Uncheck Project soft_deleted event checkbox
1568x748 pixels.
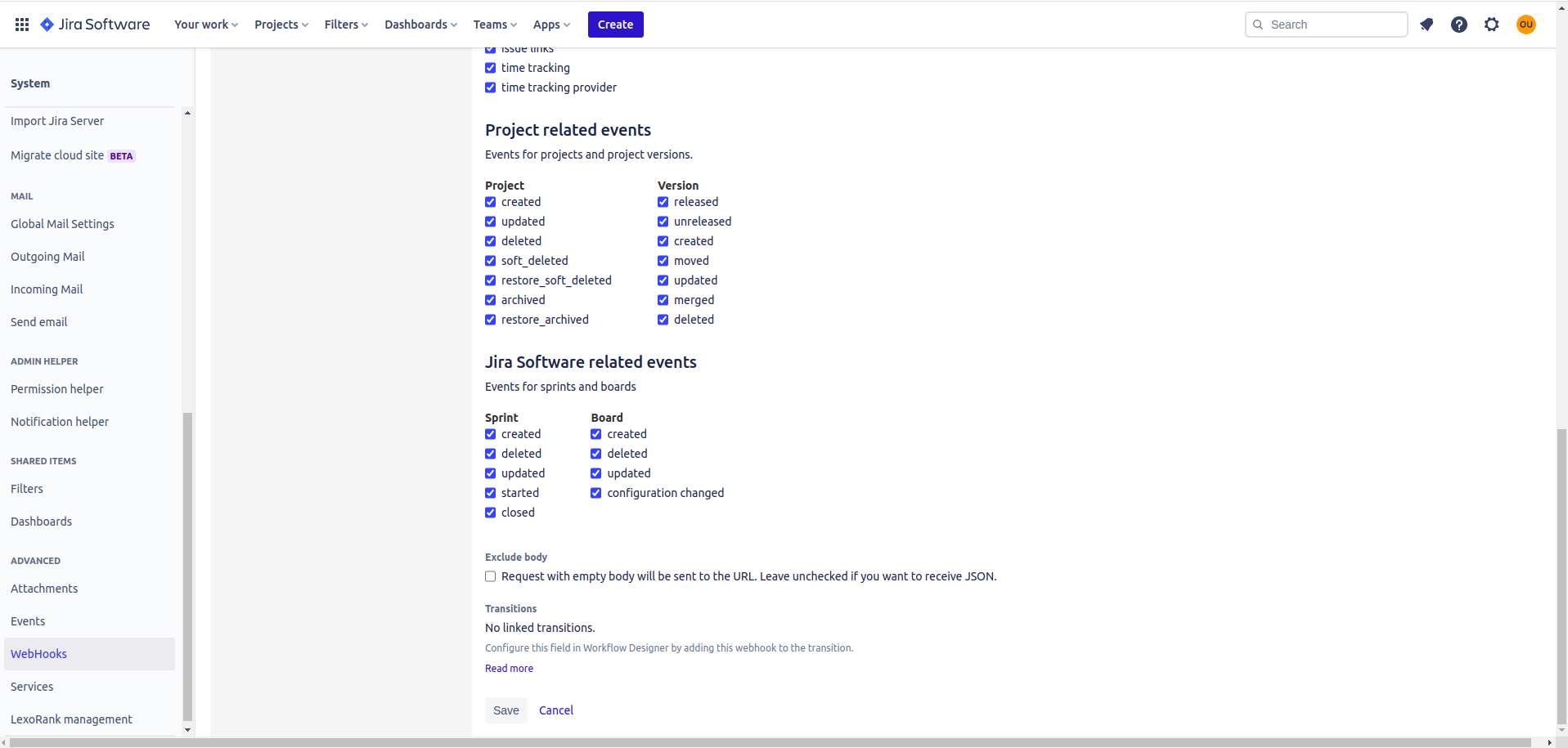pos(491,261)
